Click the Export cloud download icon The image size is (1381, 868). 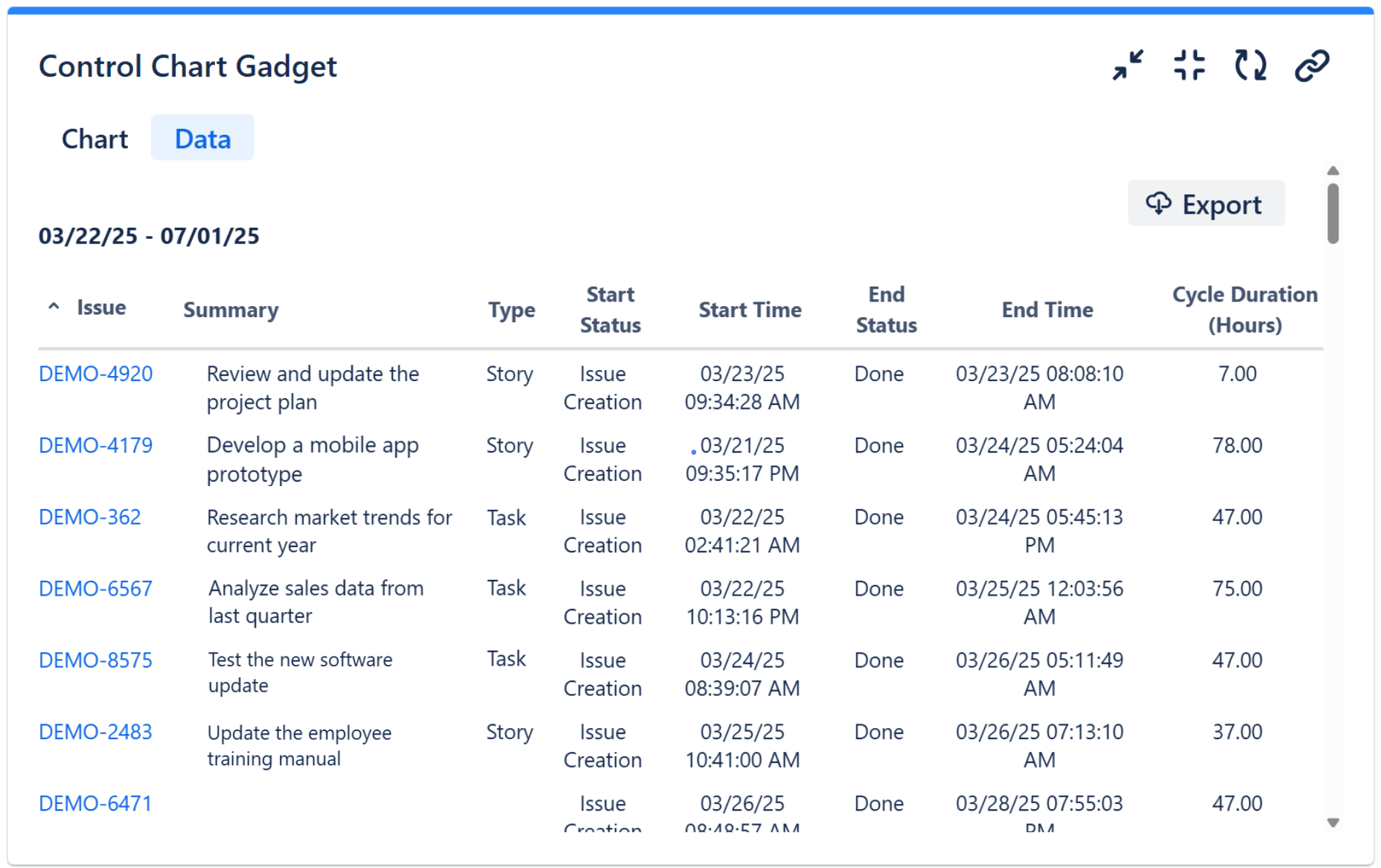click(1158, 202)
